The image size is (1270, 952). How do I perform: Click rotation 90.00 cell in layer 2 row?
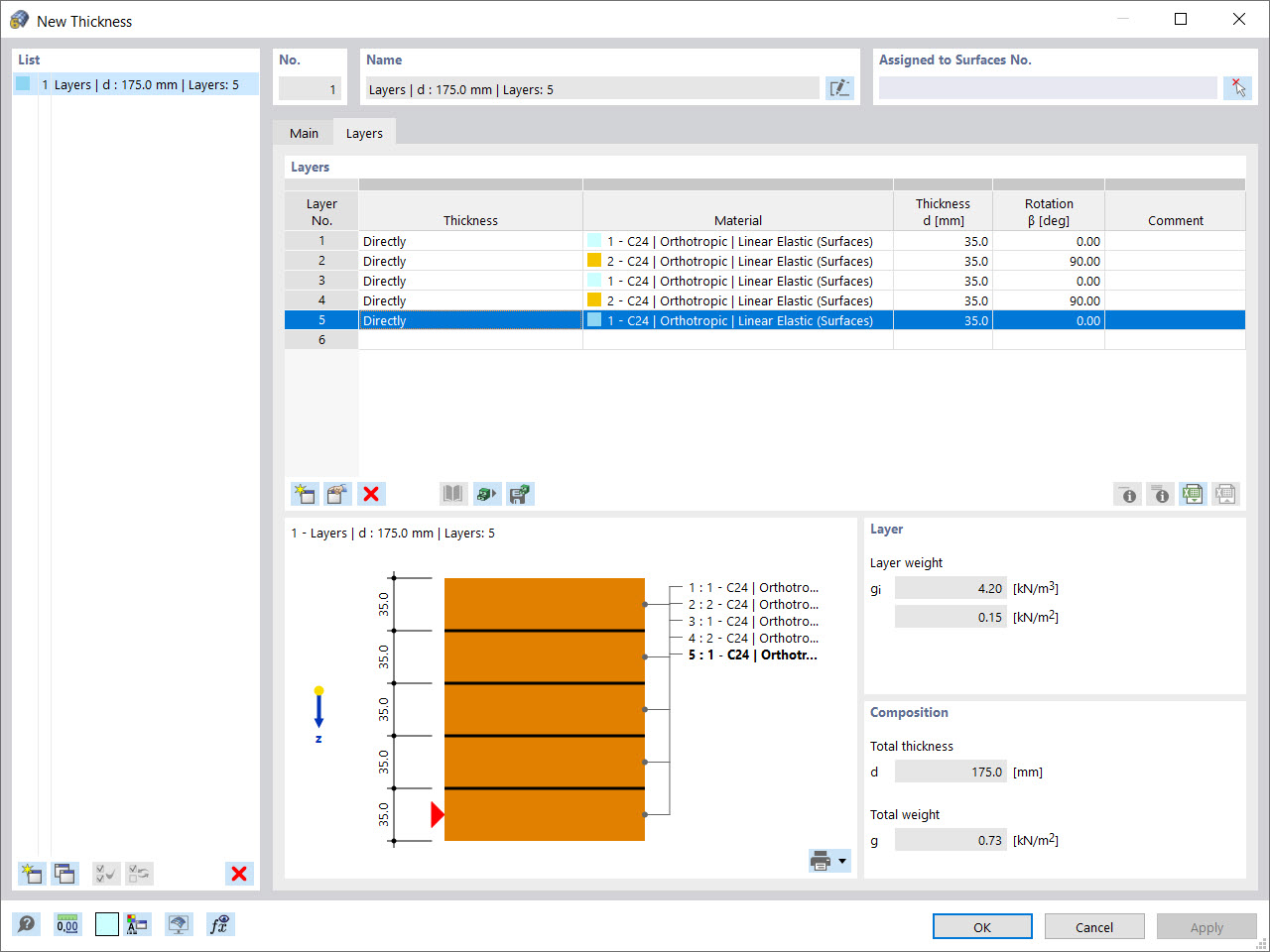1049,261
